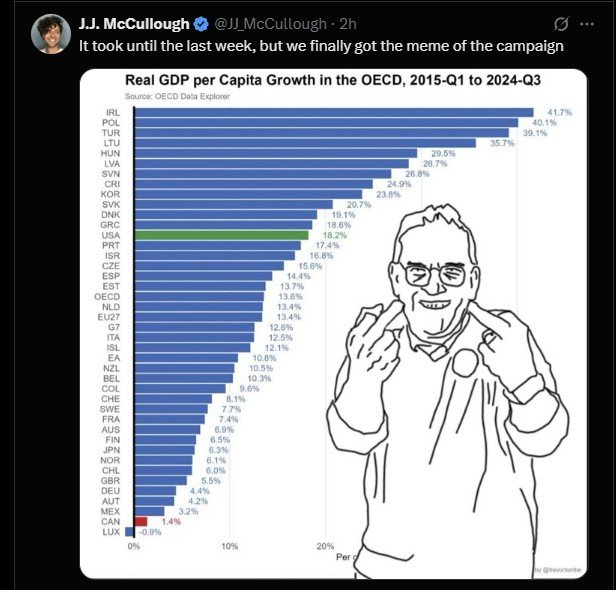Screen dimensions: 616x590
Task: Click the J.J. McCullough display name
Action: coord(134,24)
